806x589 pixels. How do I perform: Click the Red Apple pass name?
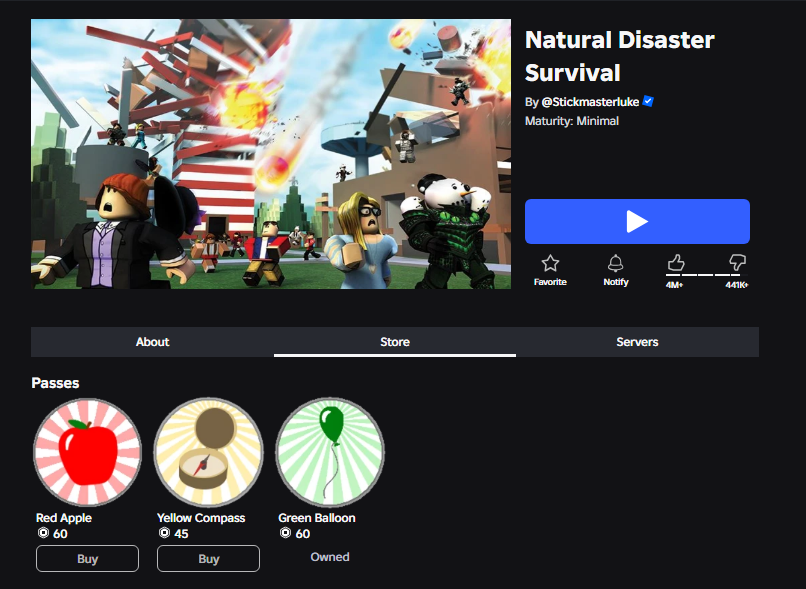[64, 518]
